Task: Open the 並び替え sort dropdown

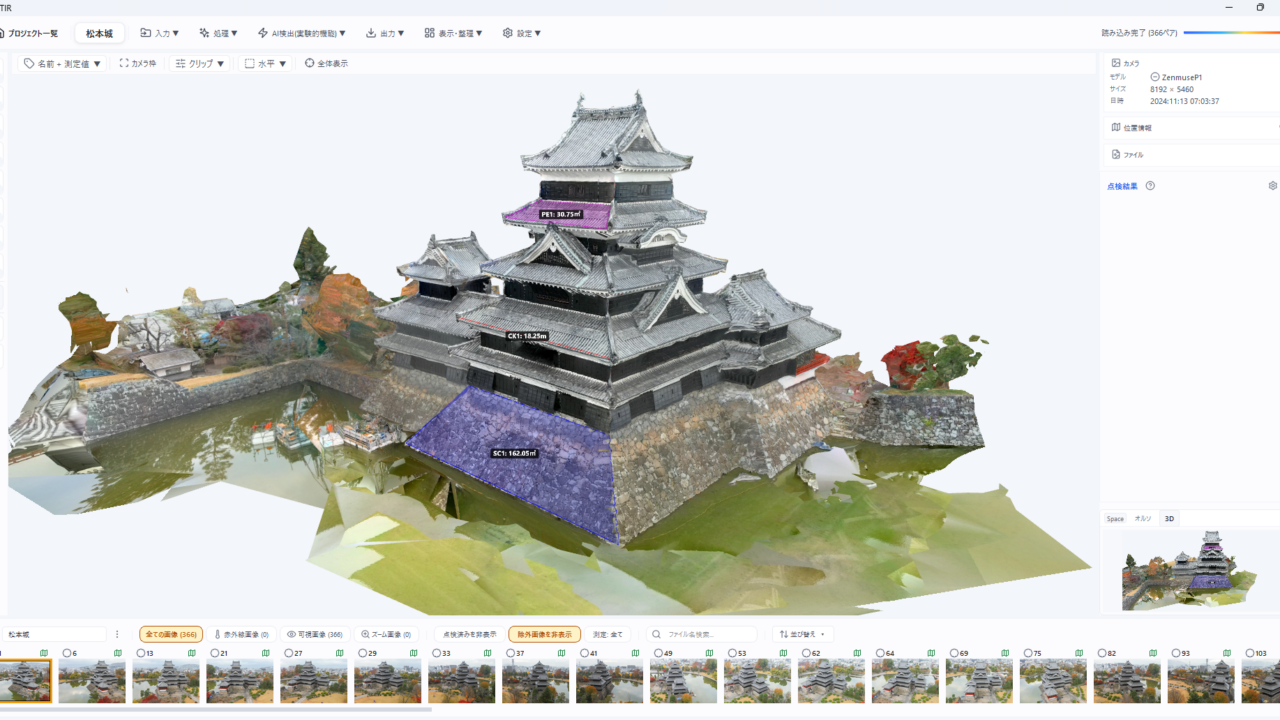Action: tap(803, 634)
